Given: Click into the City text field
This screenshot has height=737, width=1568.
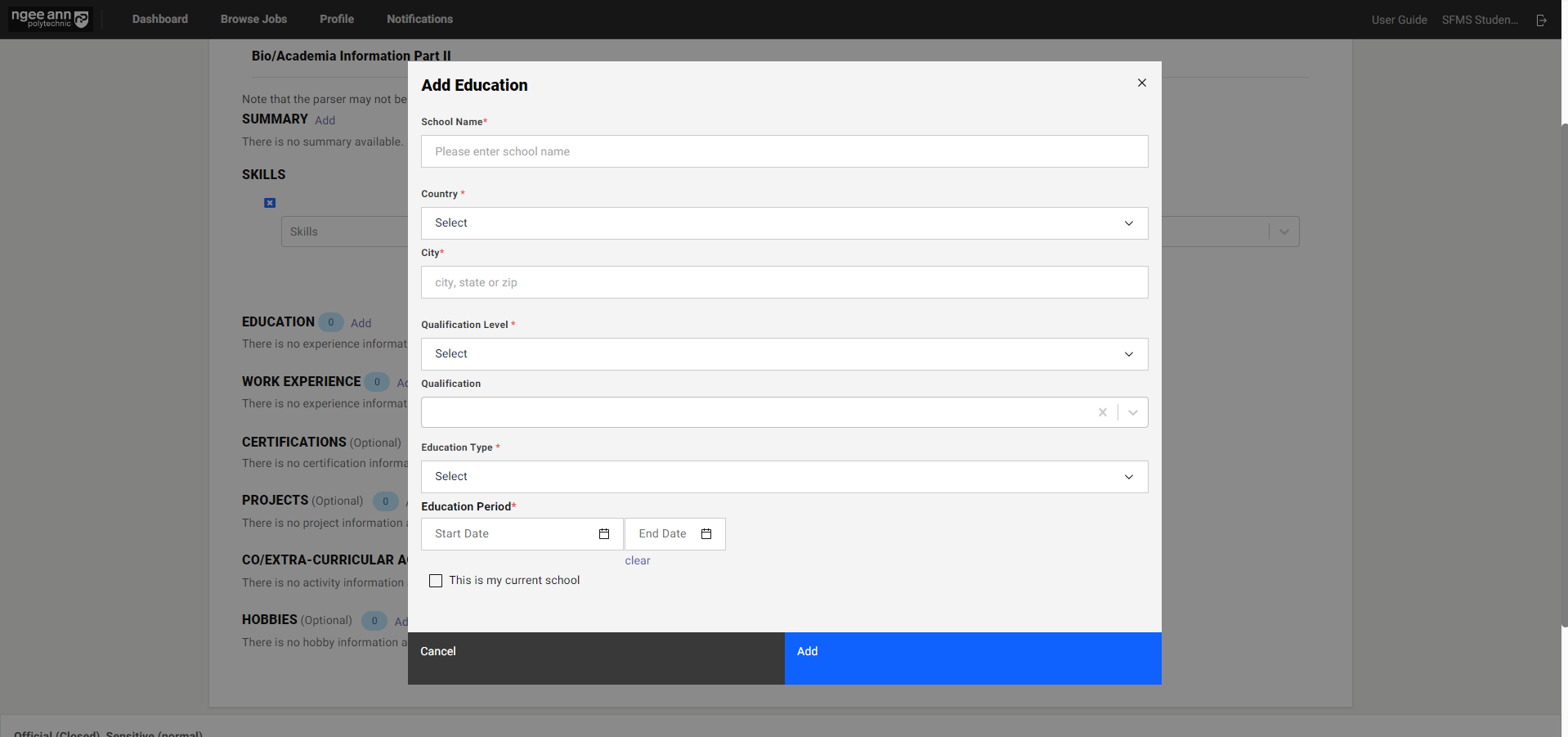Looking at the screenshot, I should tap(784, 282).
